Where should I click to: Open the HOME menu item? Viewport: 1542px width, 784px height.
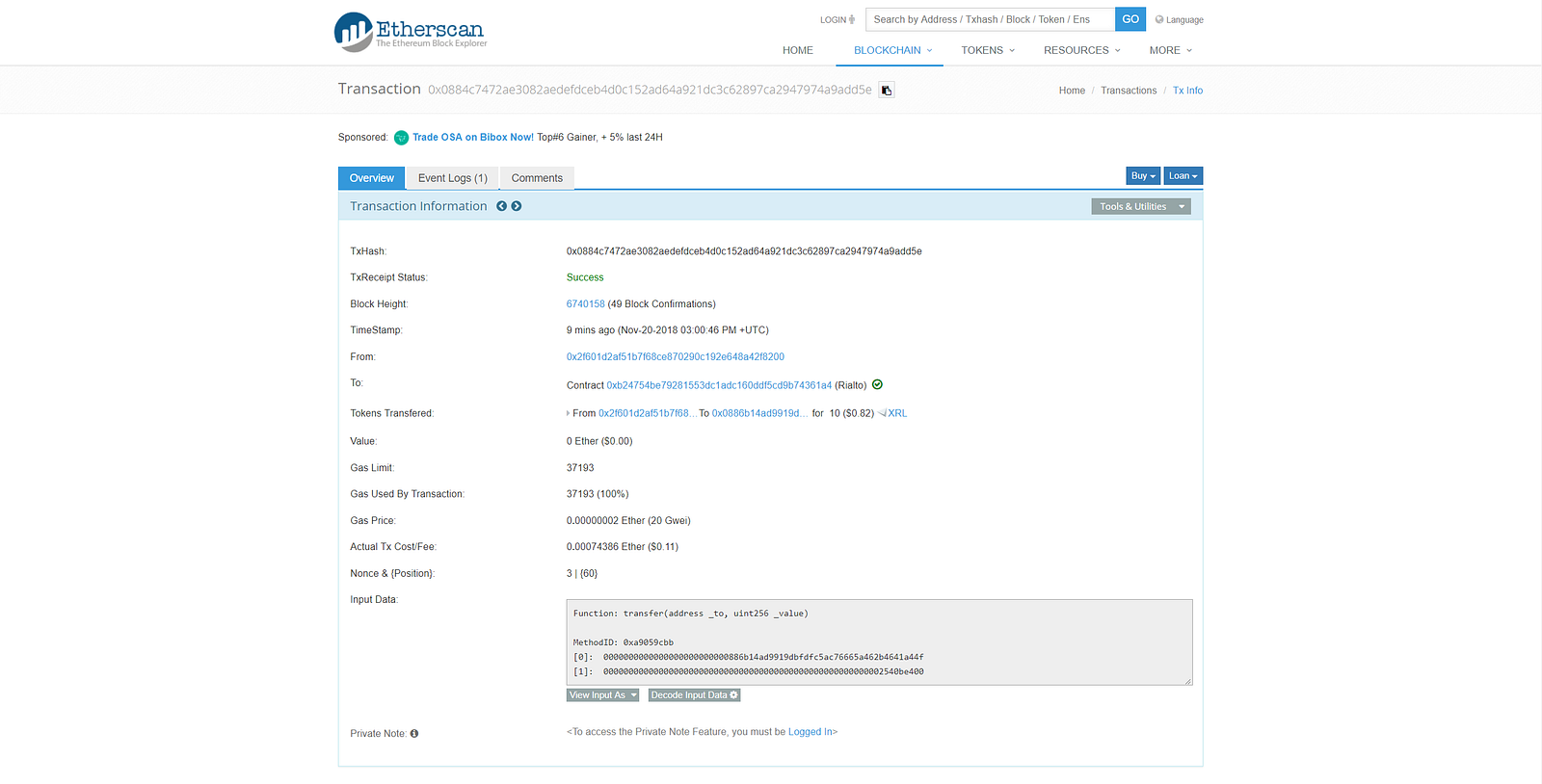pyautogui.click(x=798, y=50)
